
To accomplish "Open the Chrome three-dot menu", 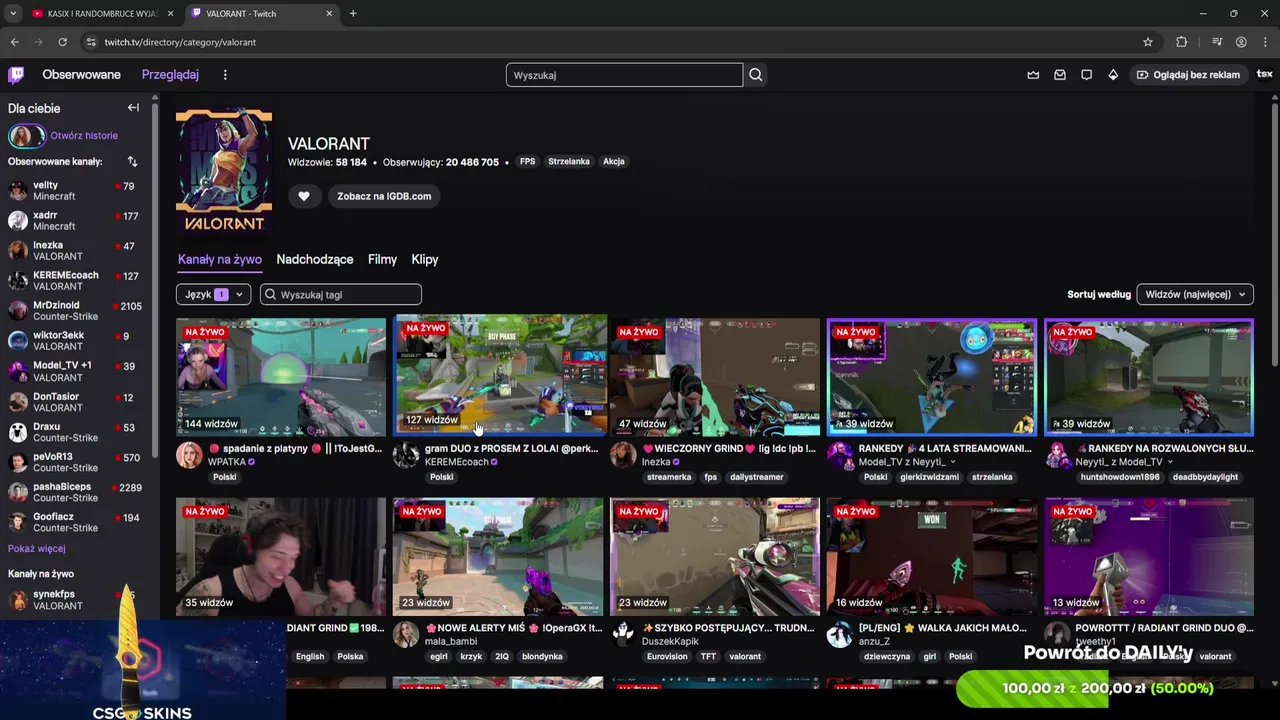I will [x=1265, y=42].
